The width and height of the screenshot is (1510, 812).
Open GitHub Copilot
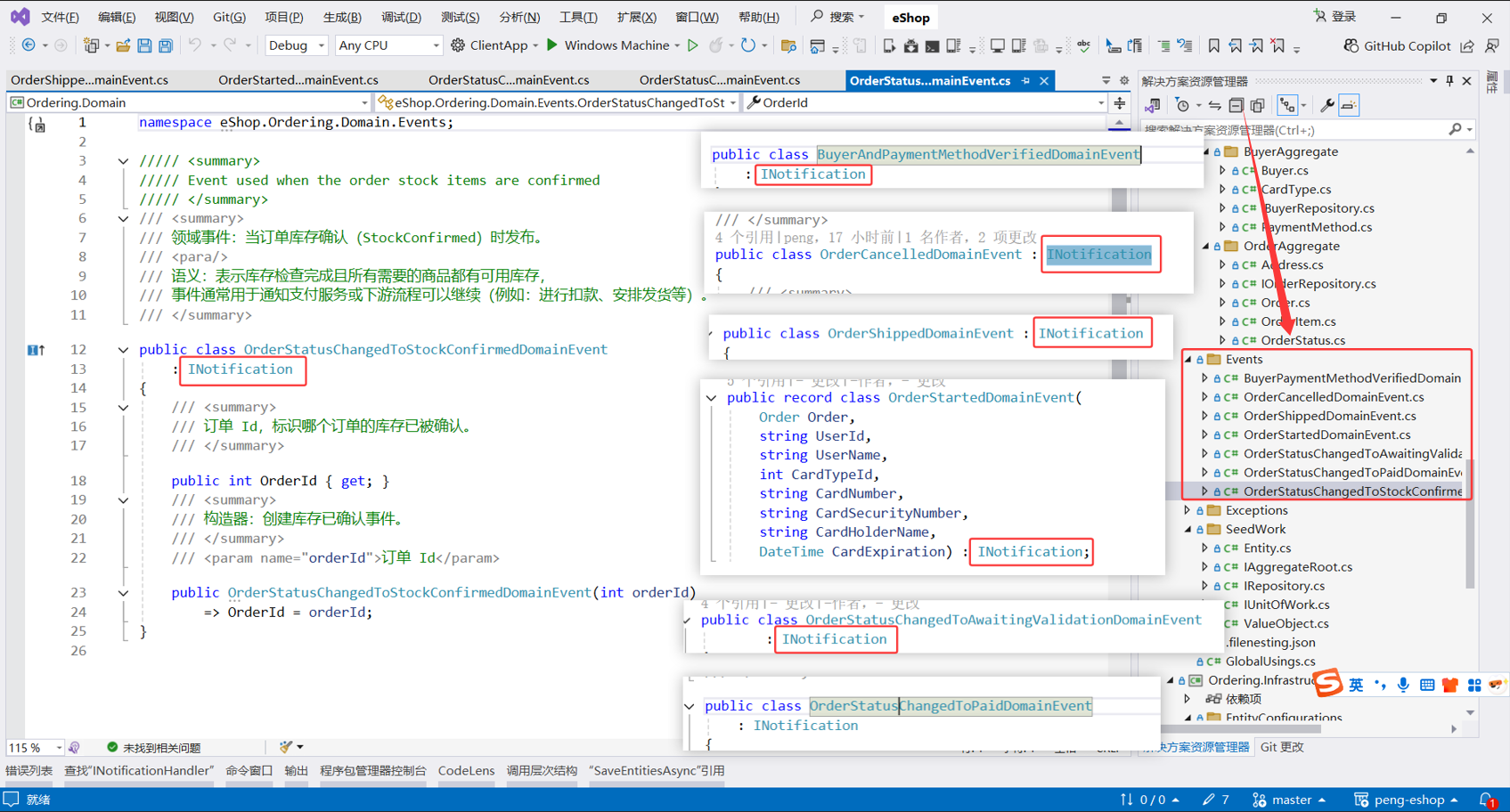point(1397,45)
